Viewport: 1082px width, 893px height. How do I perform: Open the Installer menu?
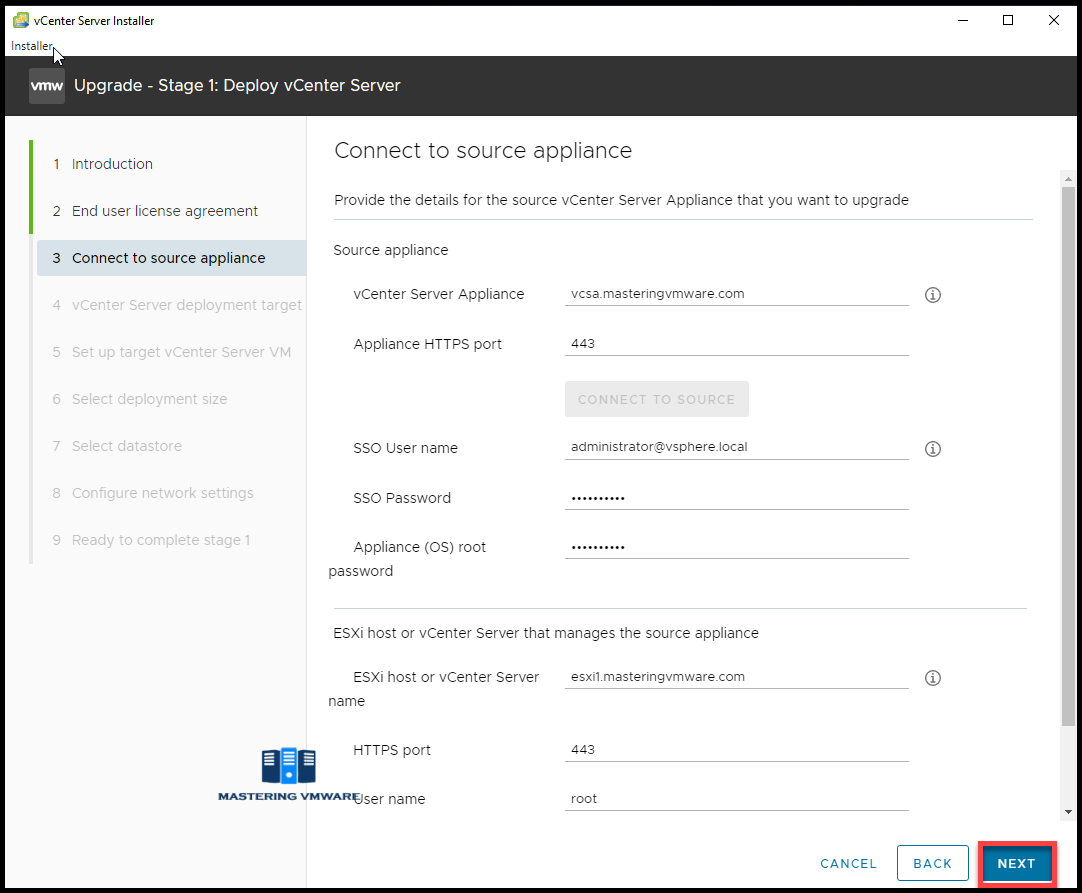tap(31, 46)
